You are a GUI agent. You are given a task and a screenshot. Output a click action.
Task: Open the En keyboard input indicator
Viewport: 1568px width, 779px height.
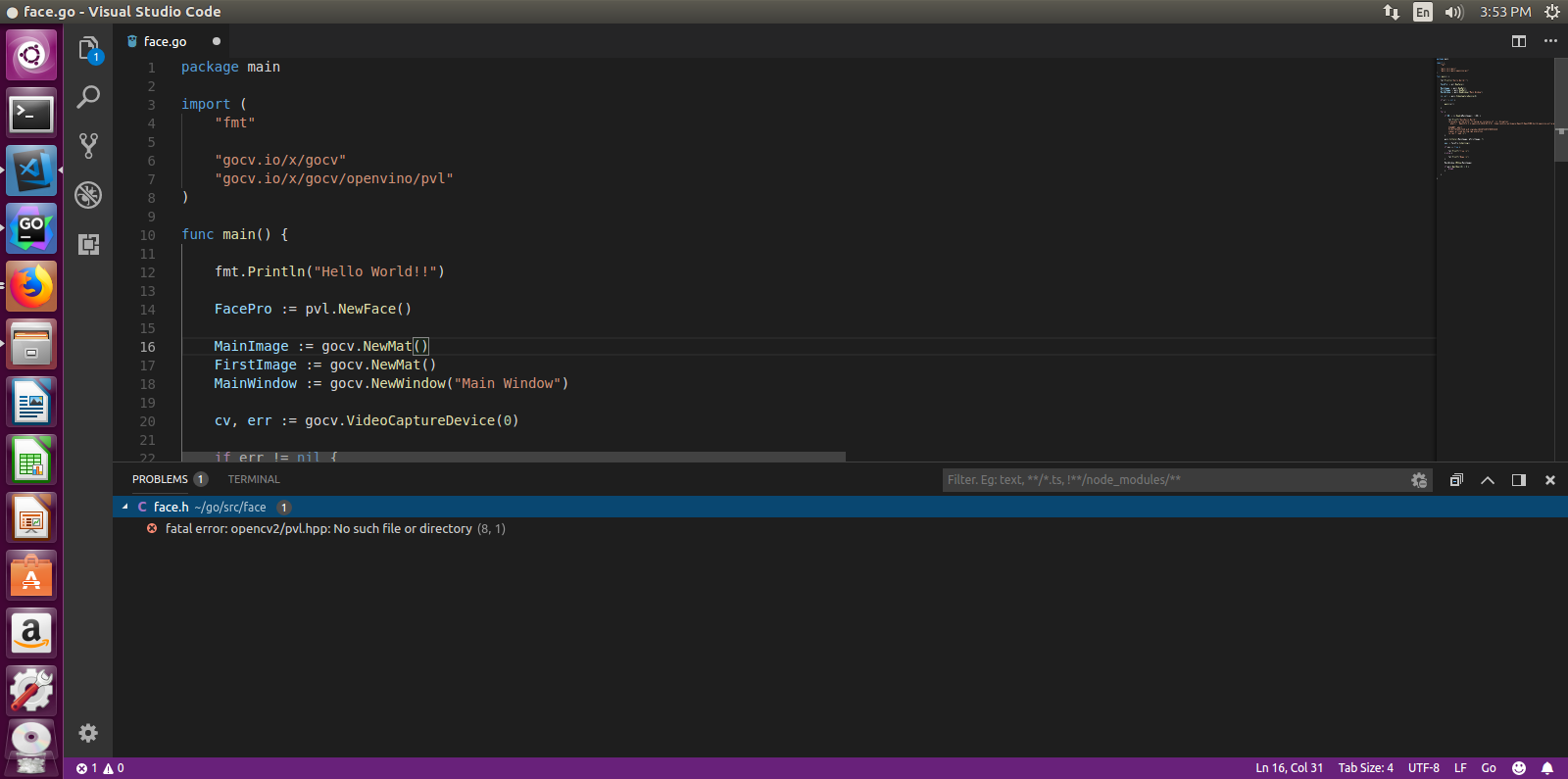[1423, 12]
